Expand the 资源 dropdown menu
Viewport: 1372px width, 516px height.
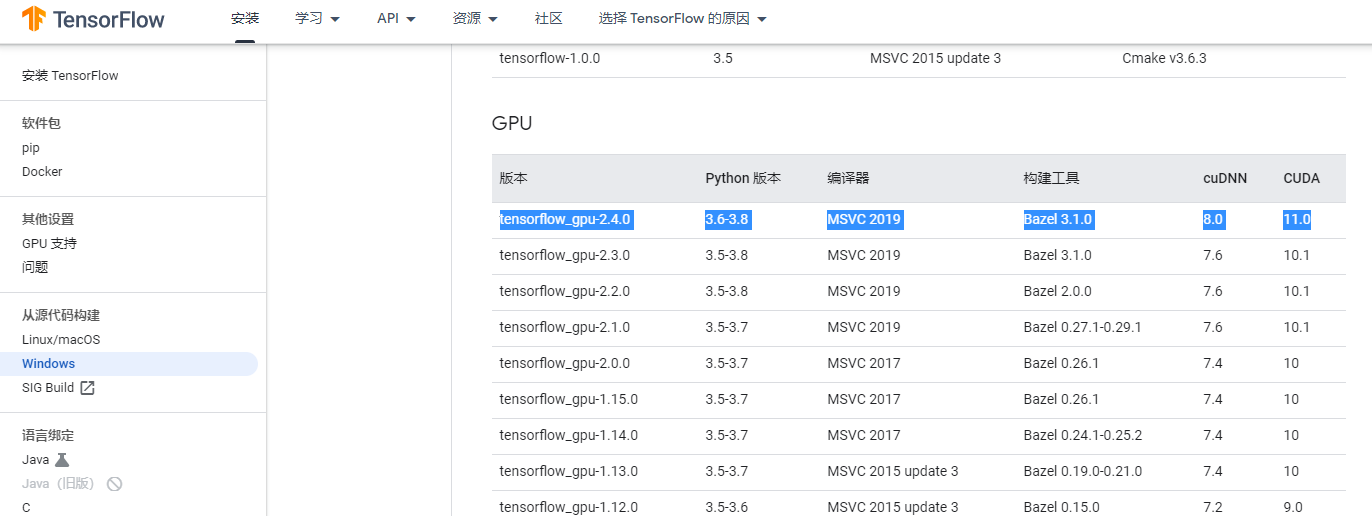coord(475,19)
